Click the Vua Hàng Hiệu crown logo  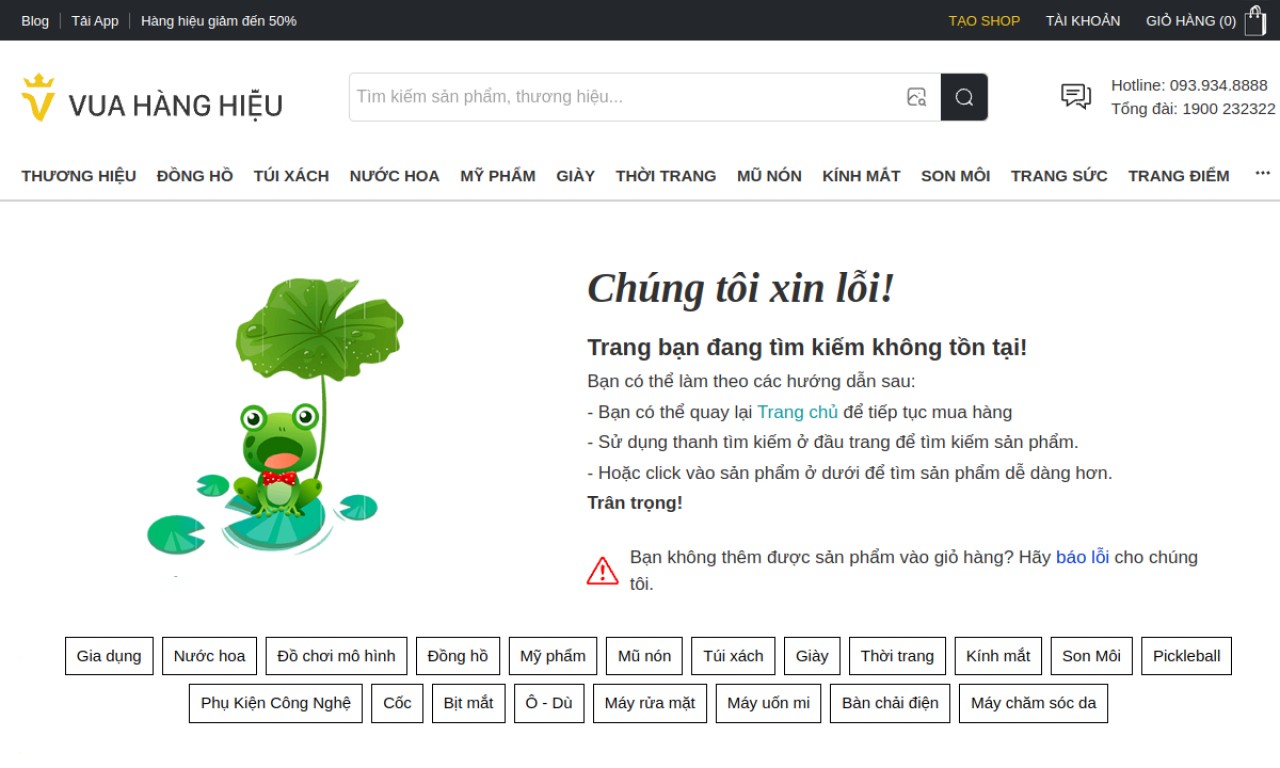coord(38,97)
